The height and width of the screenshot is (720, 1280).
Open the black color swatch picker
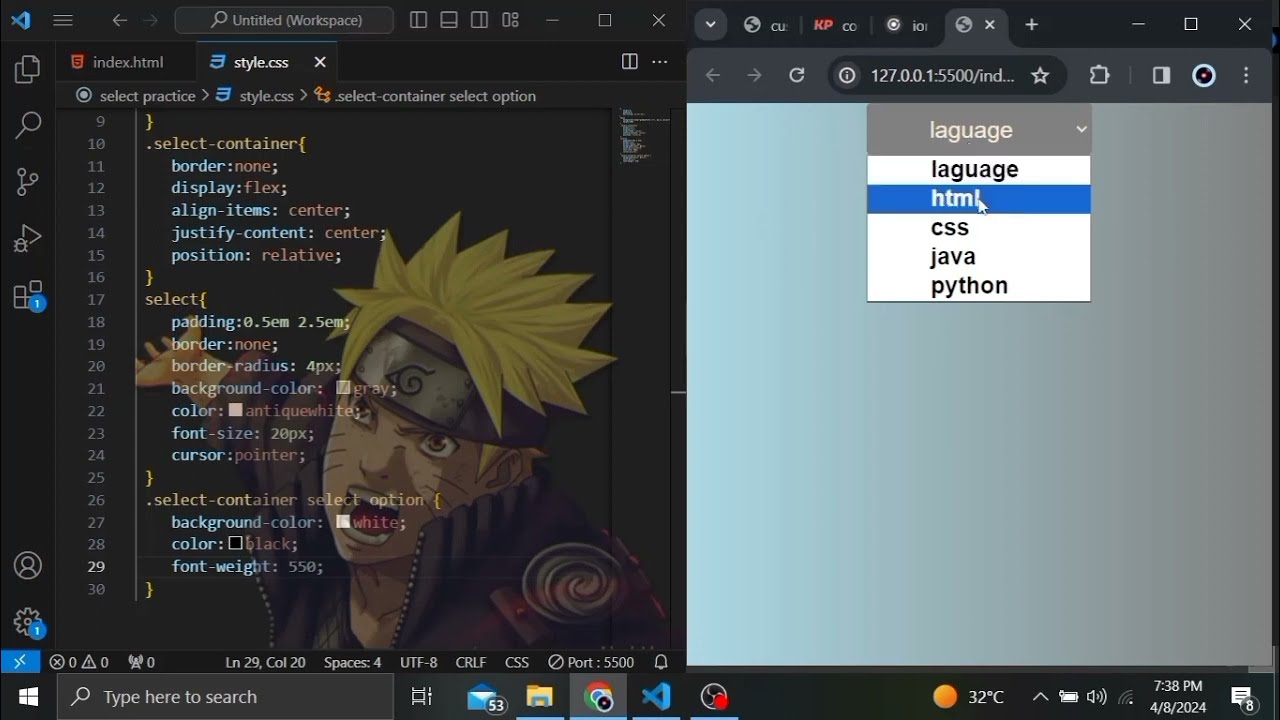235,543
